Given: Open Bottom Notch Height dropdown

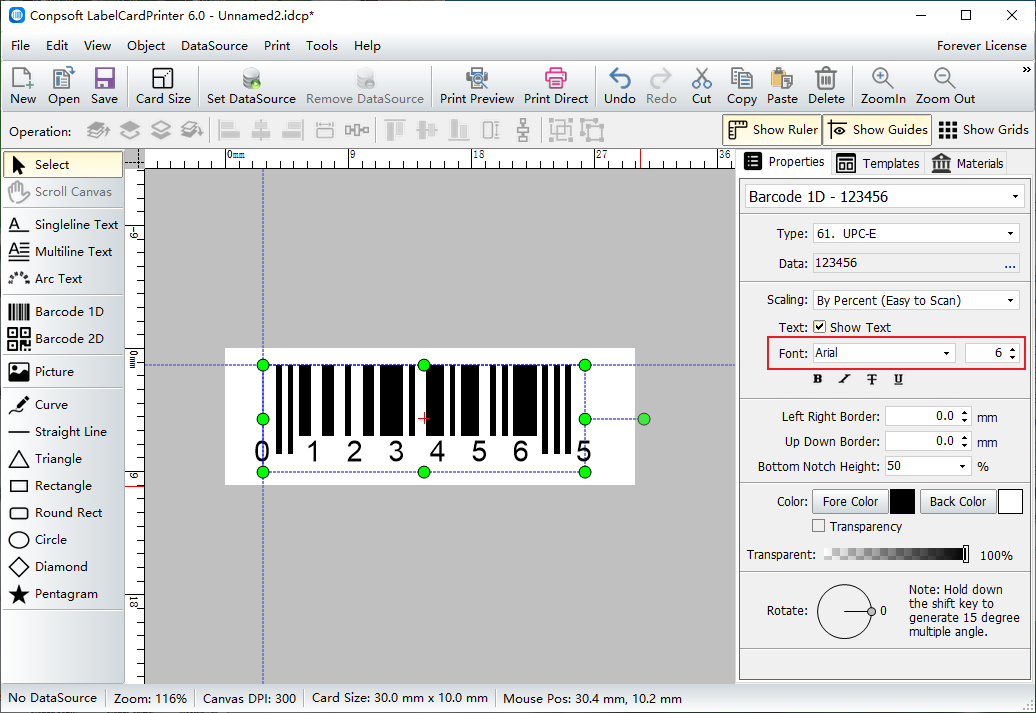Looking at the screenshot, I should coord(963,467).
